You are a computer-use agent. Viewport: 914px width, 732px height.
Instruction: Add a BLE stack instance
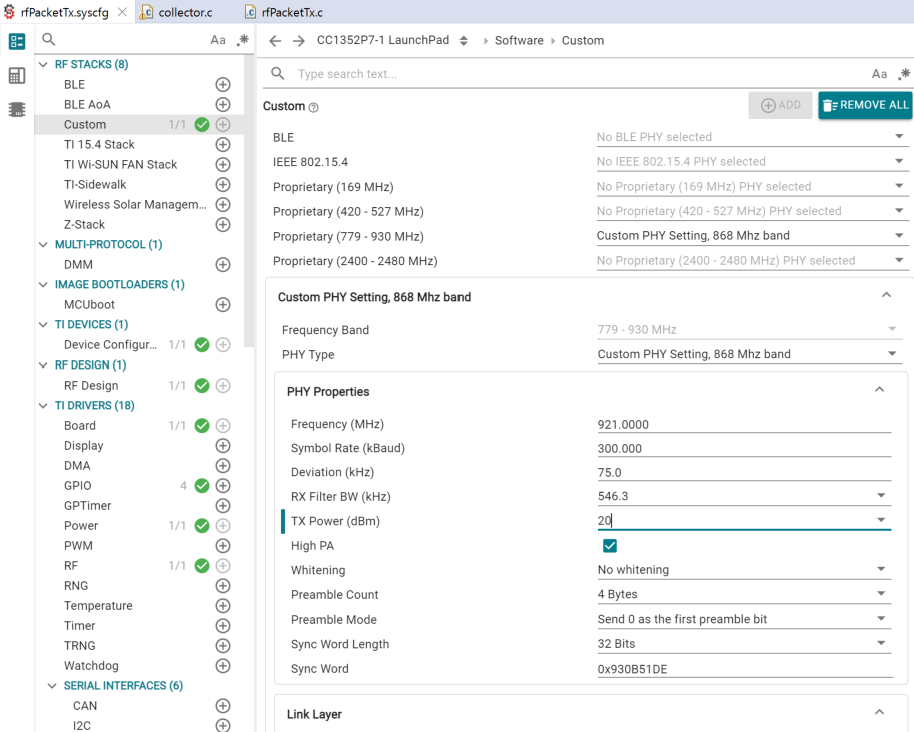(223, 85)
